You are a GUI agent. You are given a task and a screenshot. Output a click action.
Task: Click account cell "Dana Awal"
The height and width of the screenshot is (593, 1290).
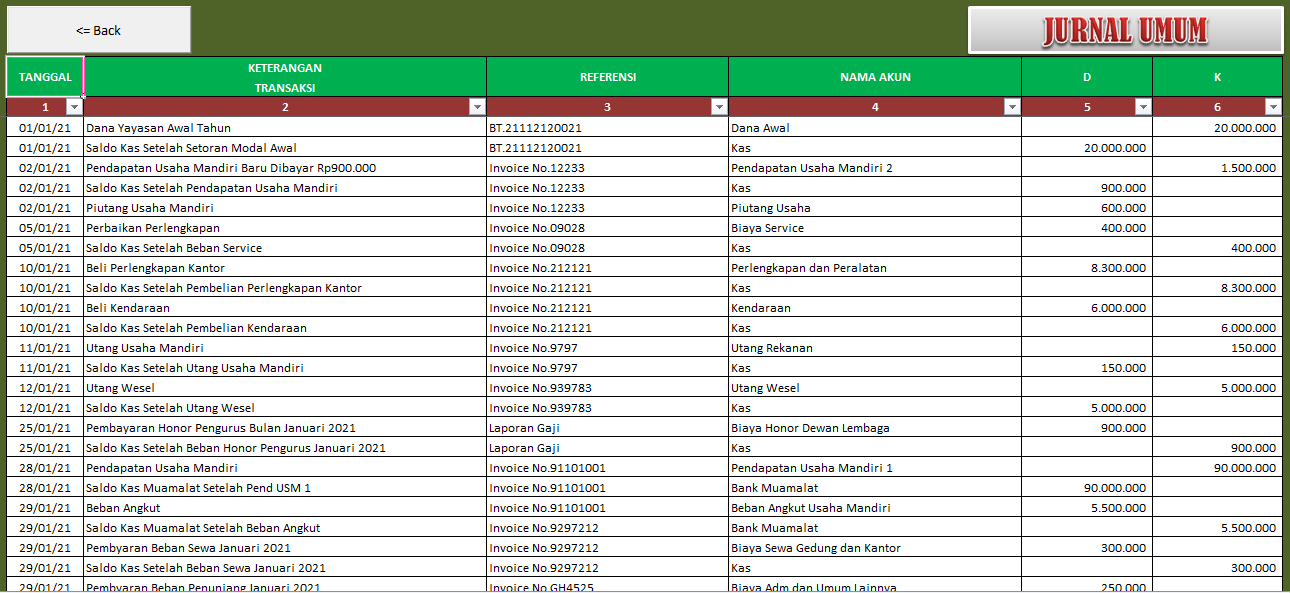click(875, 128)
